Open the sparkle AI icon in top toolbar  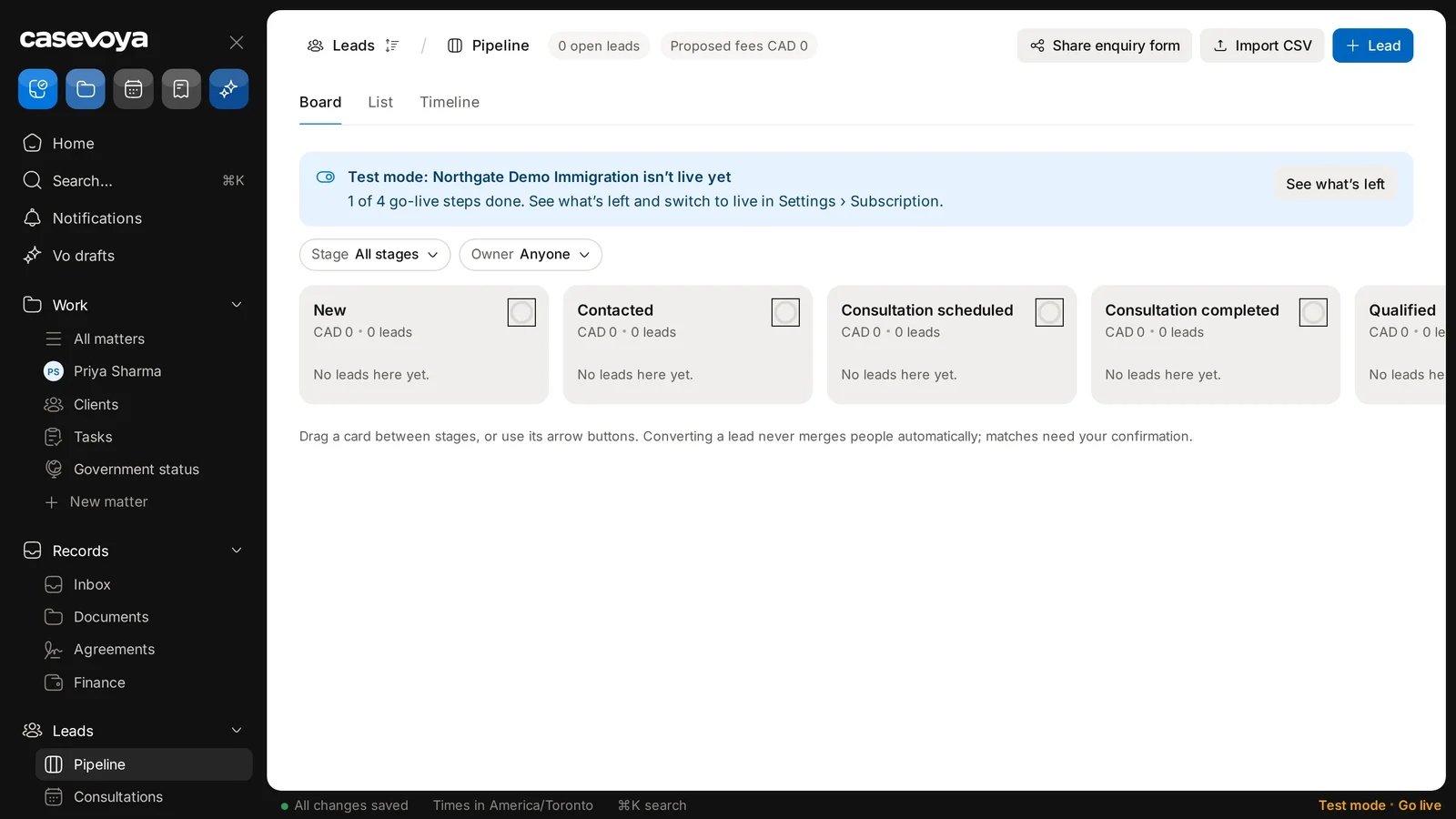point(229,89)
